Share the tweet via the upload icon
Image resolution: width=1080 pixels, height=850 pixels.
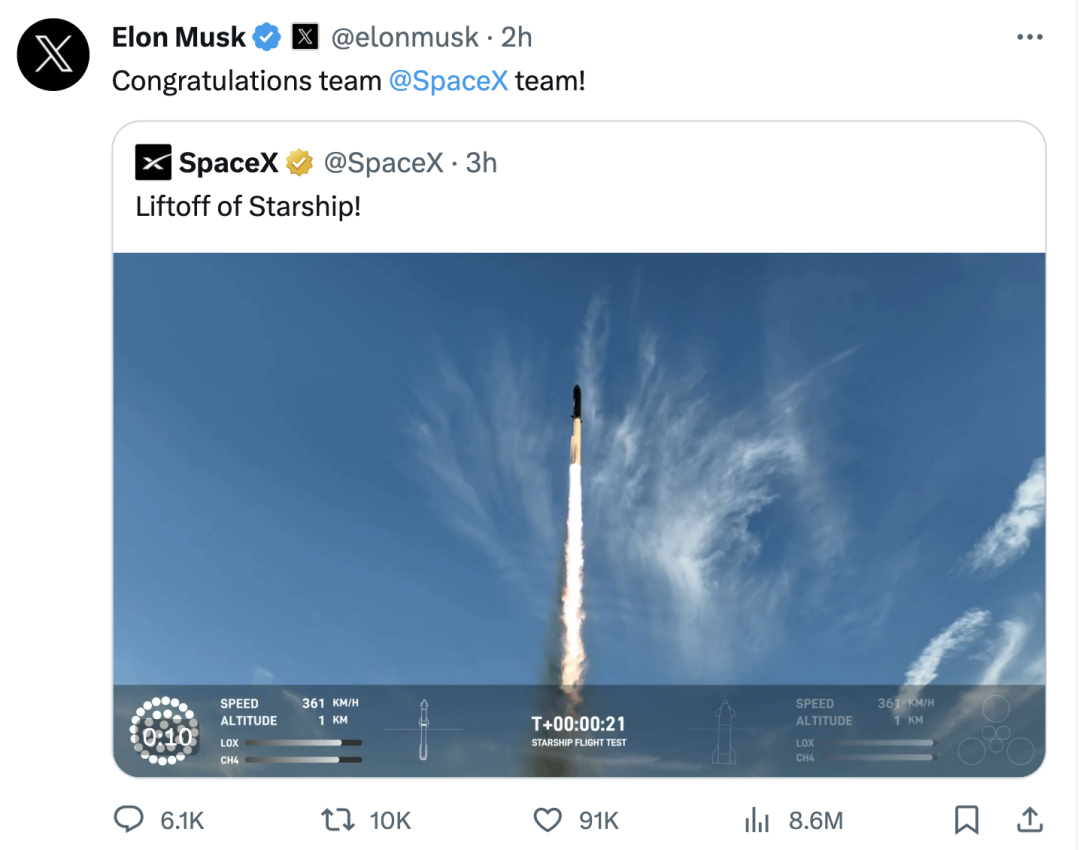1030,819
